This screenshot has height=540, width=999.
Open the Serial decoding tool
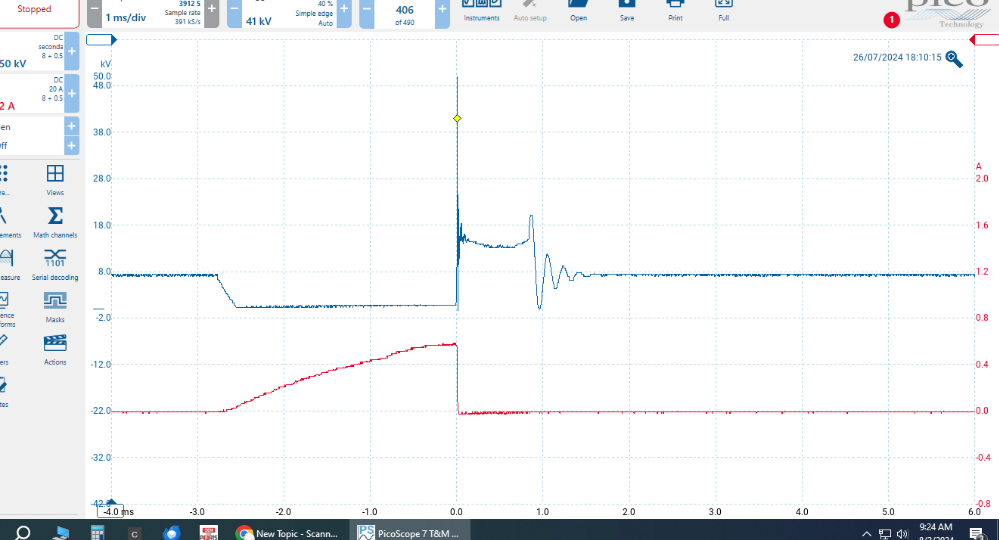55,263
